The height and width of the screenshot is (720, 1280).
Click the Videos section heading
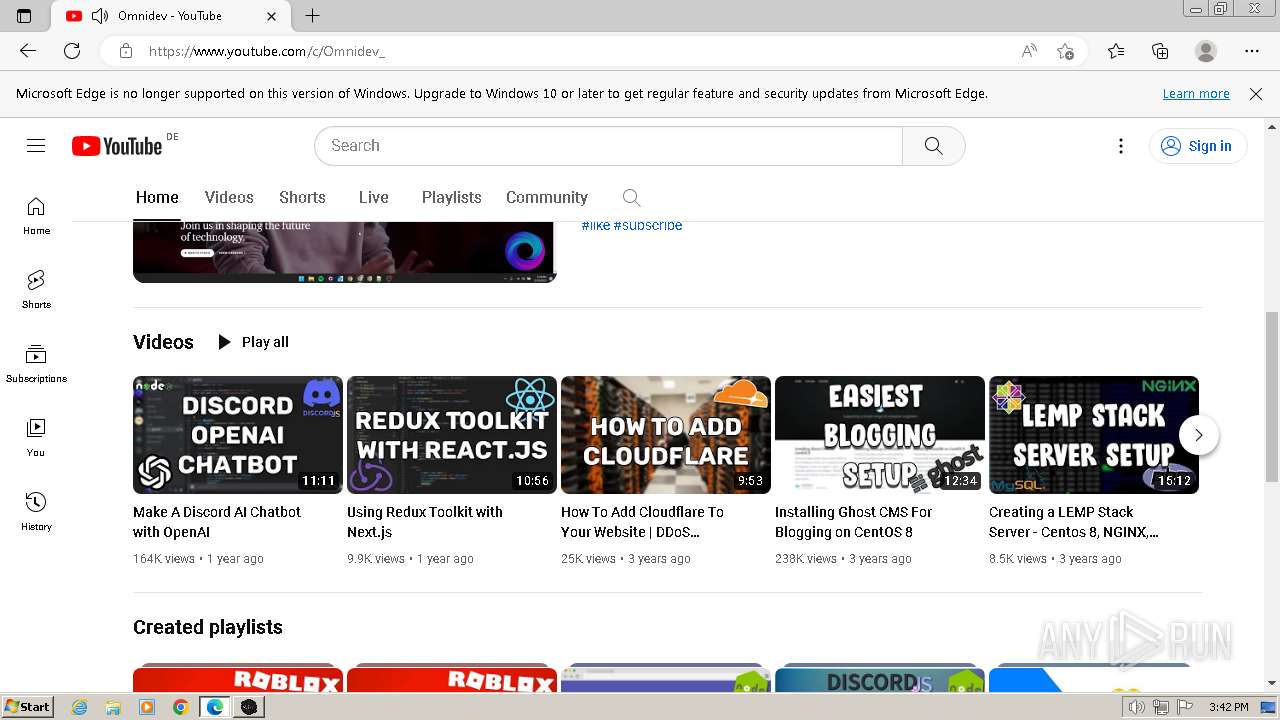[163, 342]
